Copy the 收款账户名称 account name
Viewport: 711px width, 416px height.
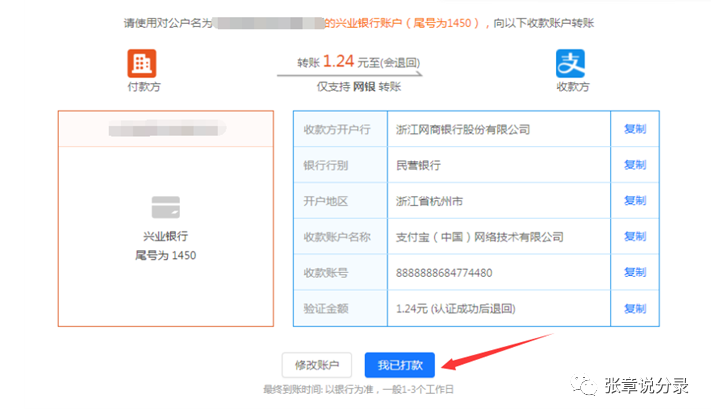click(x=634, y=237)
